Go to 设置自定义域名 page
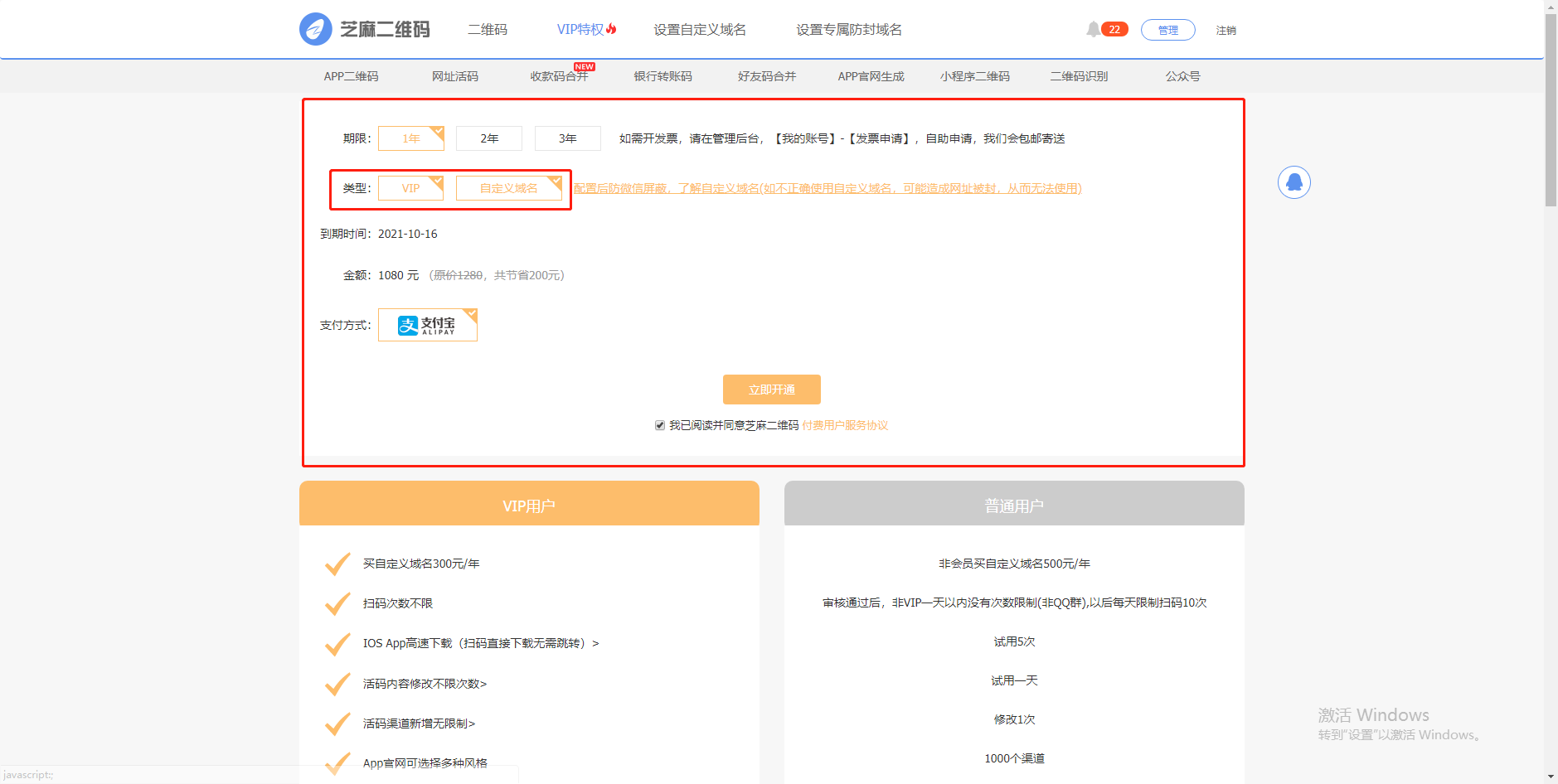Screen dimensions: 1558x784 click(700, 30)
